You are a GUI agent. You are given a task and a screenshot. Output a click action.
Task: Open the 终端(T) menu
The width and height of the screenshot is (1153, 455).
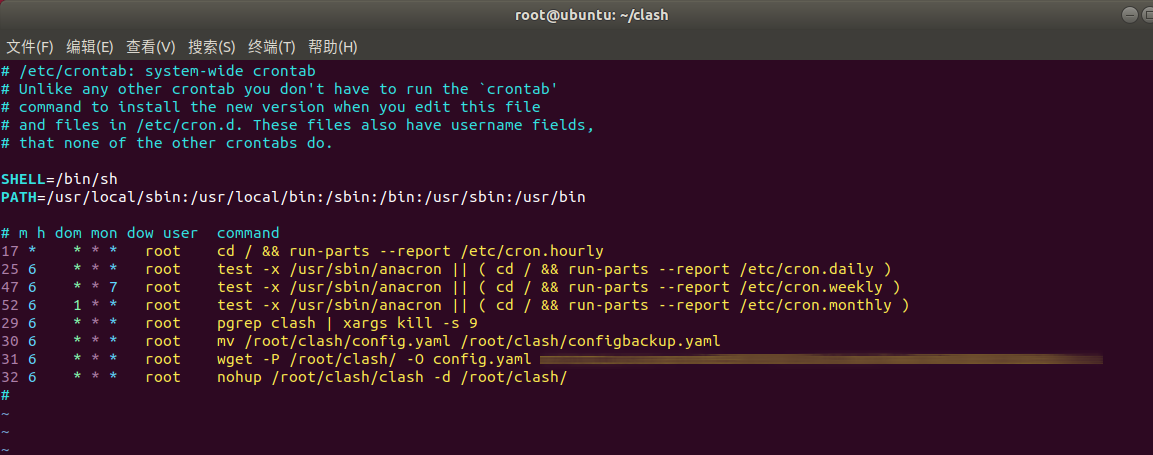272,47
